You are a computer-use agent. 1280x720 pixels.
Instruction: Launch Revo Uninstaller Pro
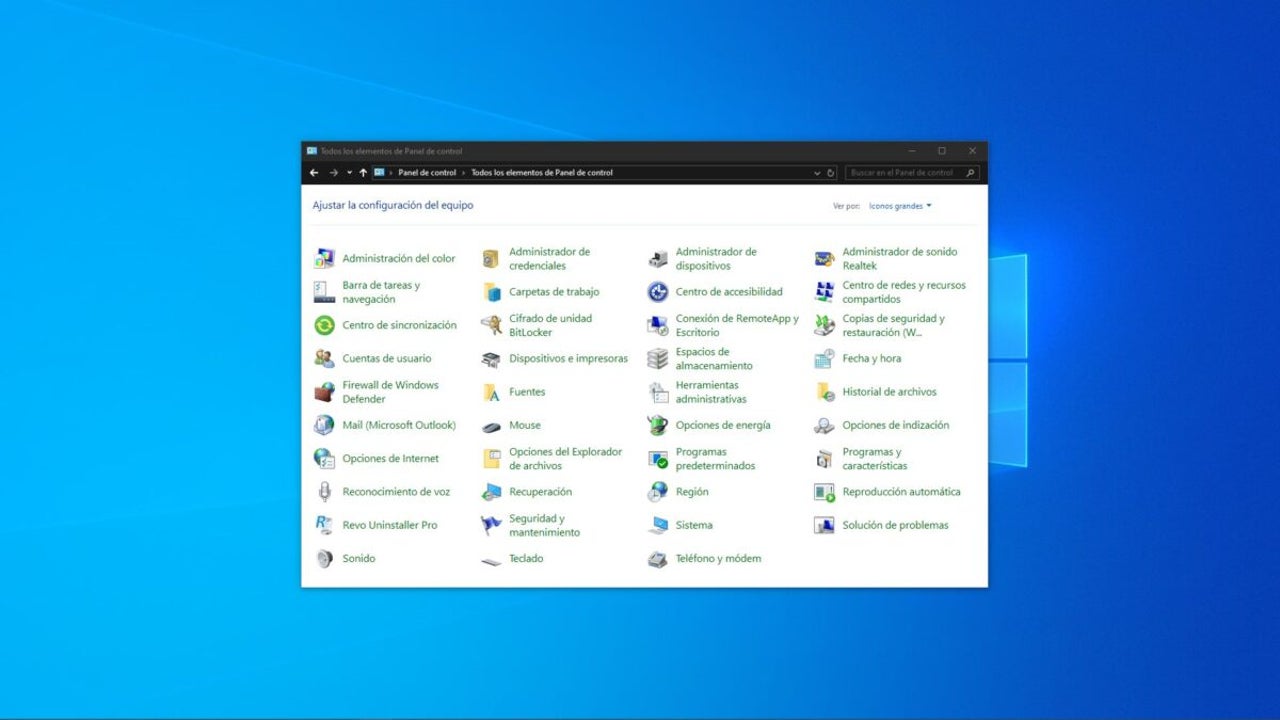[x=392, y=524]
